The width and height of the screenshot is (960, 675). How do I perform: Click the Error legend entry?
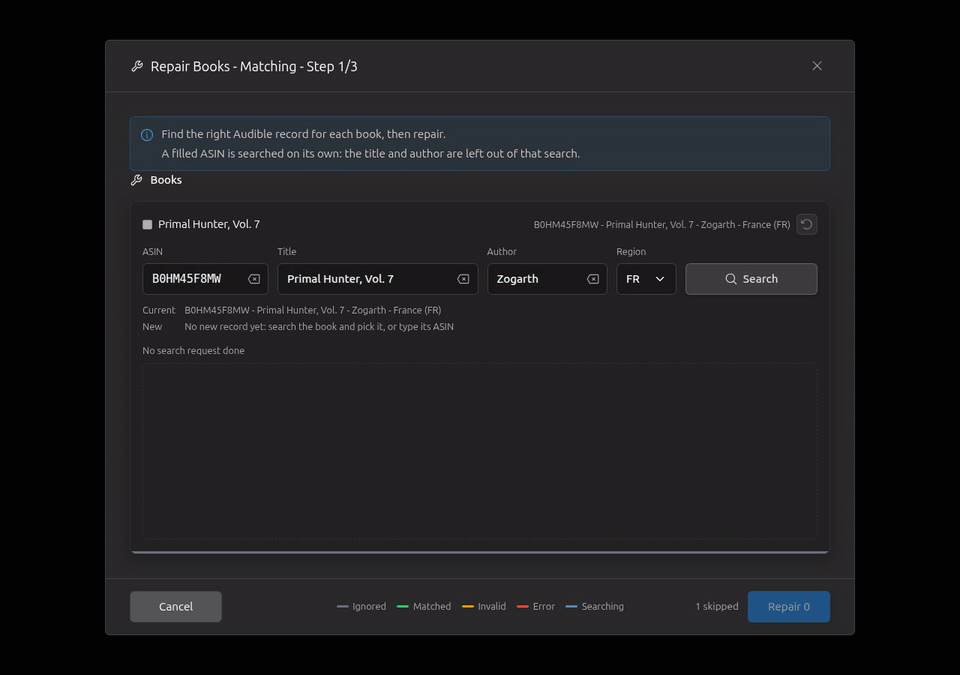tap(536, 606)
